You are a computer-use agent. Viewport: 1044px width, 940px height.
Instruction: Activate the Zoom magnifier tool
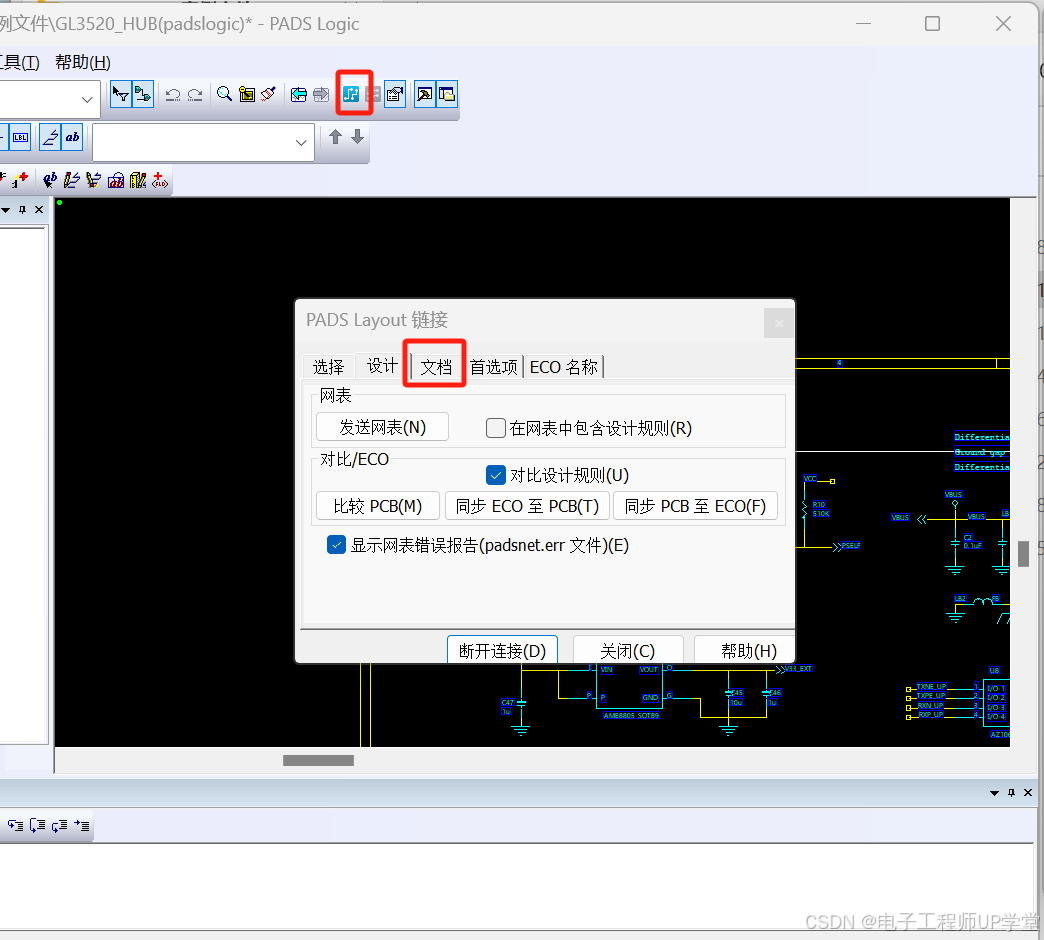pos(224,94)
